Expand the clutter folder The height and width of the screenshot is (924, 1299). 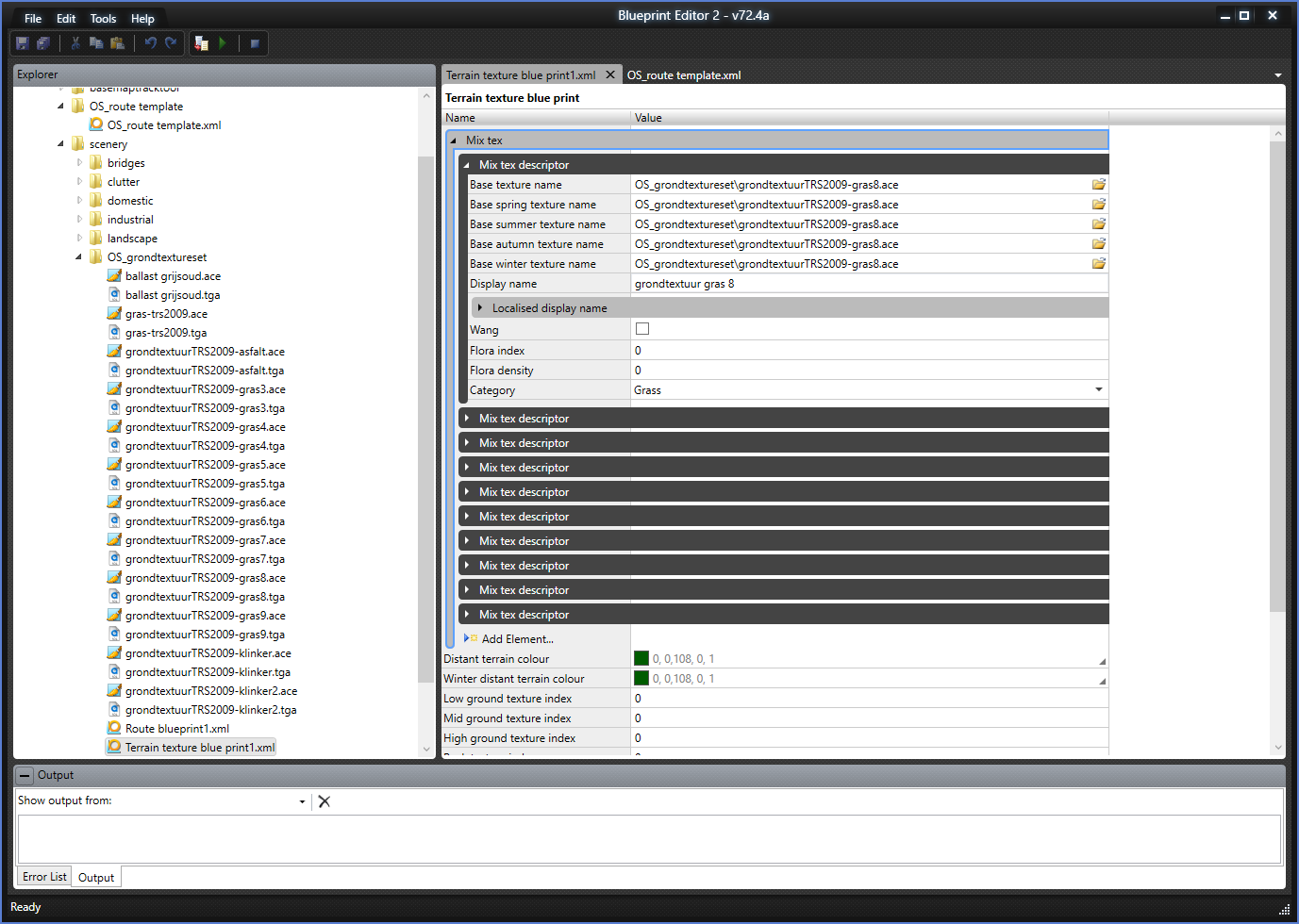pyautogui.click(x=79, y=182)
